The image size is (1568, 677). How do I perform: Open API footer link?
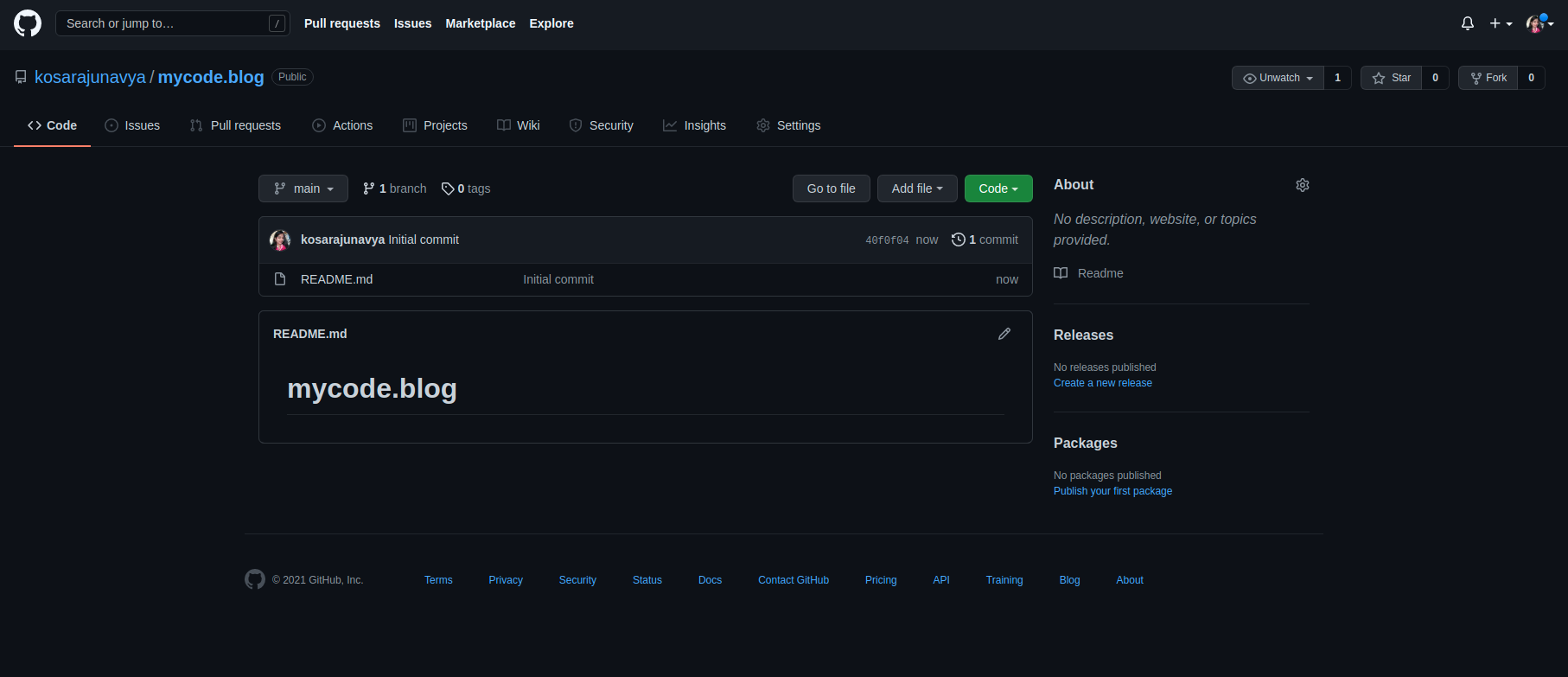click(941, 580)
